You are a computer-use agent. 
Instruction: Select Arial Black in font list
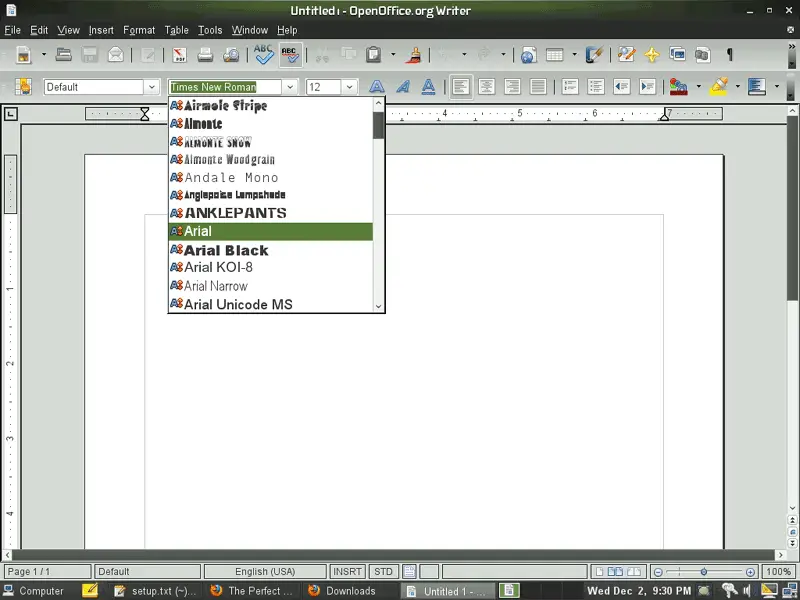(x=270, y=250)
